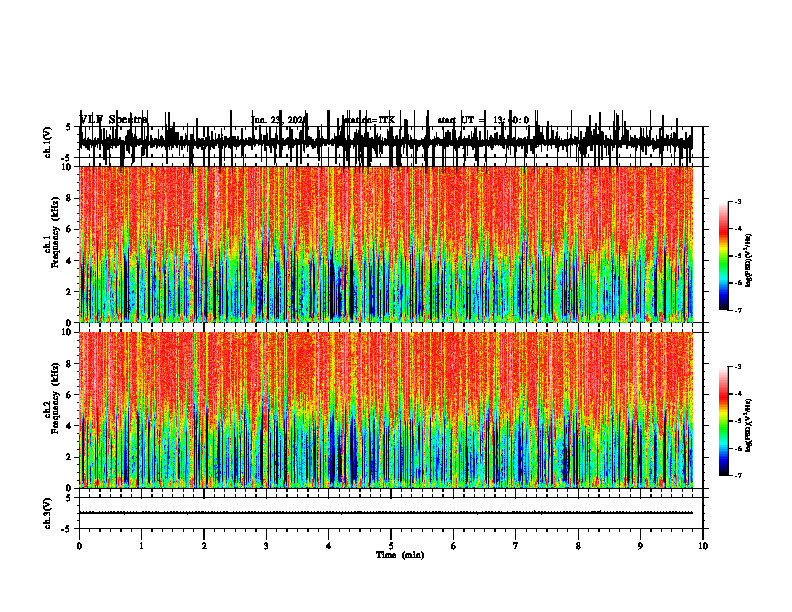
Task: Click the '8' kHz tick on ch.2 axis
Action: tap(70, 364)
